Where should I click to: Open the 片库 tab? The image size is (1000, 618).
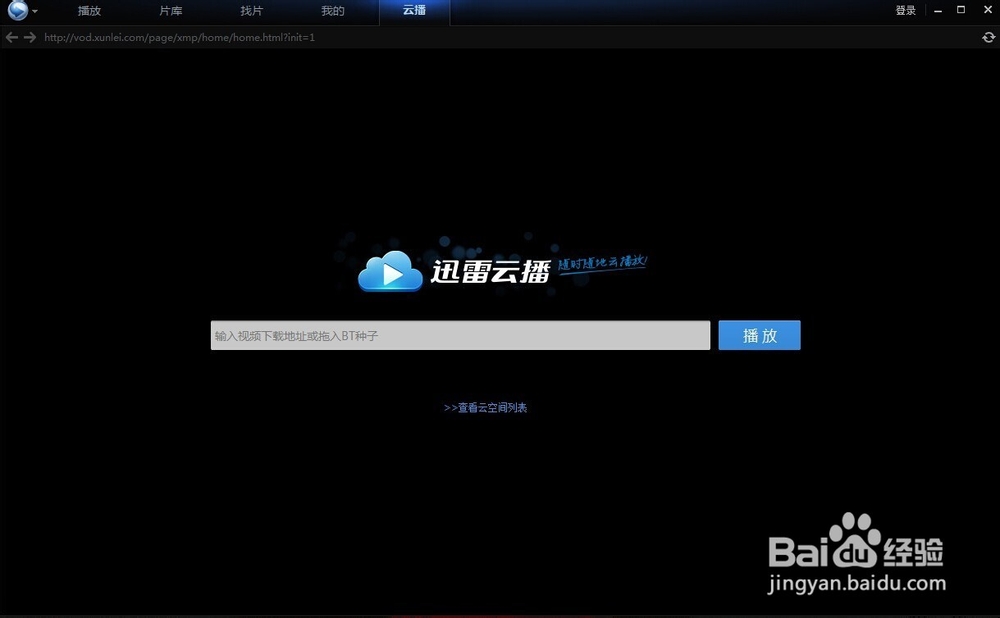click(x=170, y=11)
